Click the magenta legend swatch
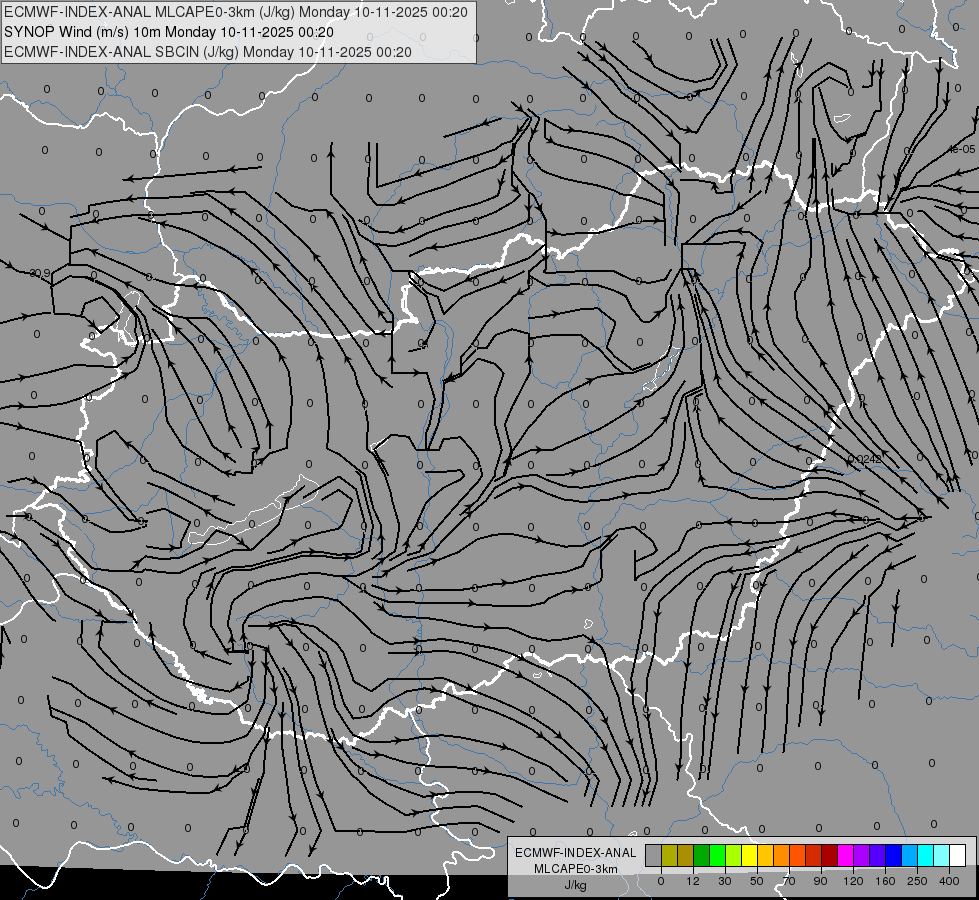The image size is (979, 900). point(845,855)
